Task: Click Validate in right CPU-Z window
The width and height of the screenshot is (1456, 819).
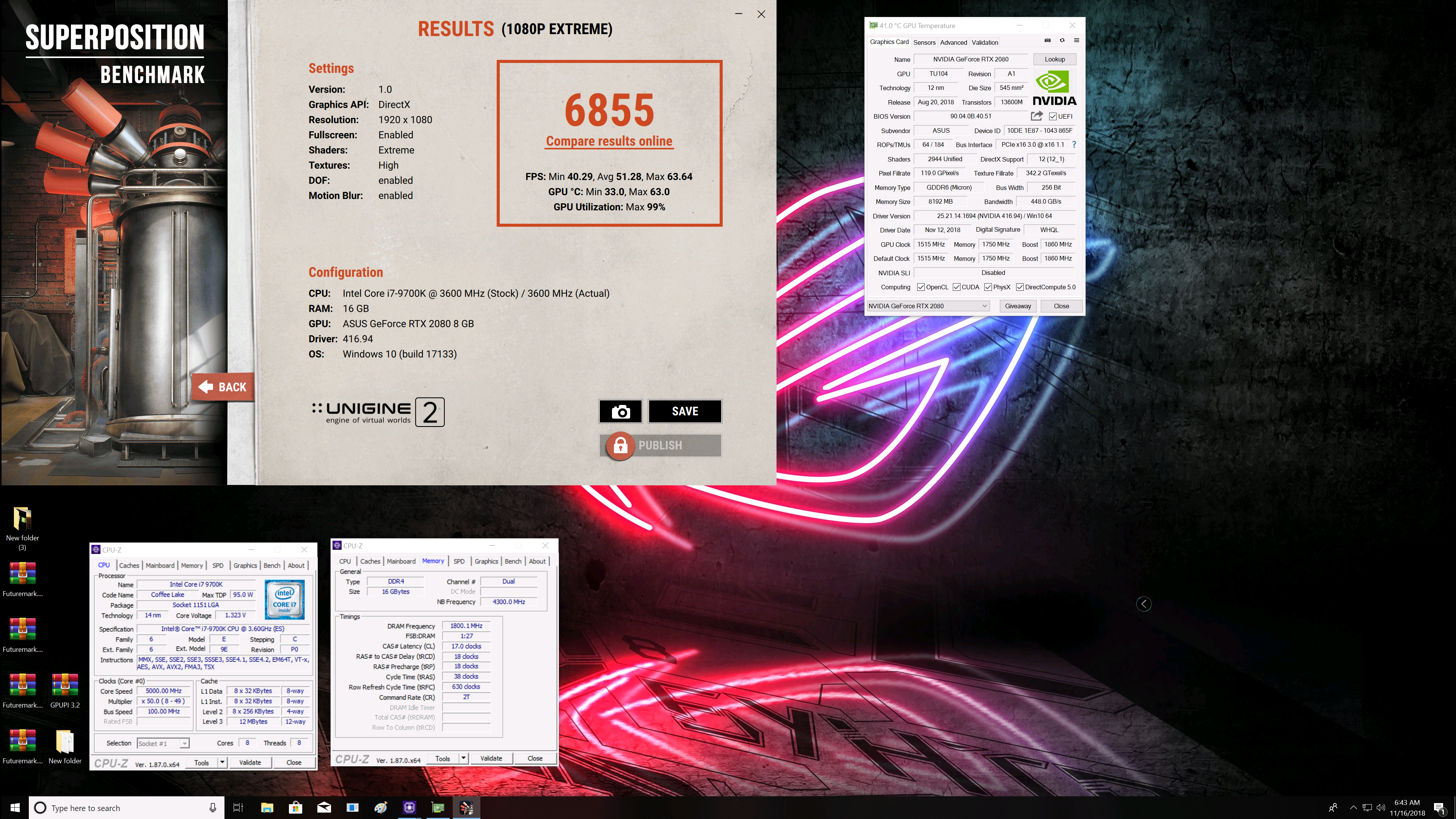Action: pyautogui.click(x=491, y=758)
